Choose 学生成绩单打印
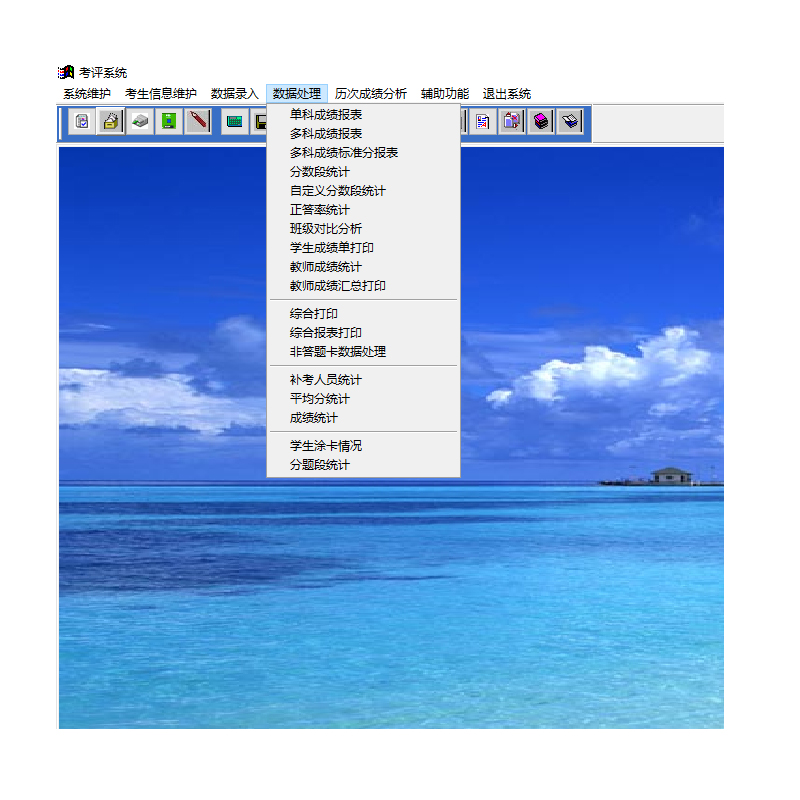 pyautogui.click(x=363, y=248)
